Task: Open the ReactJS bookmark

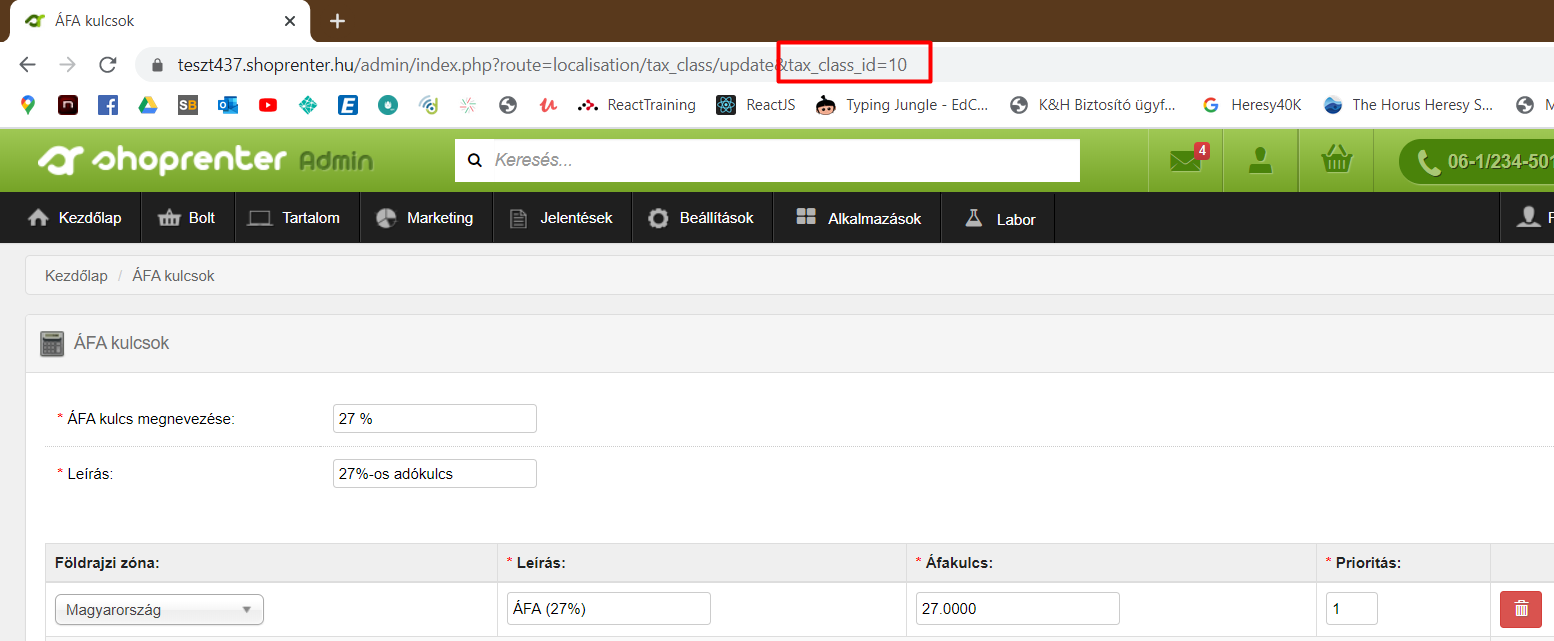Action: coord(756,104)
